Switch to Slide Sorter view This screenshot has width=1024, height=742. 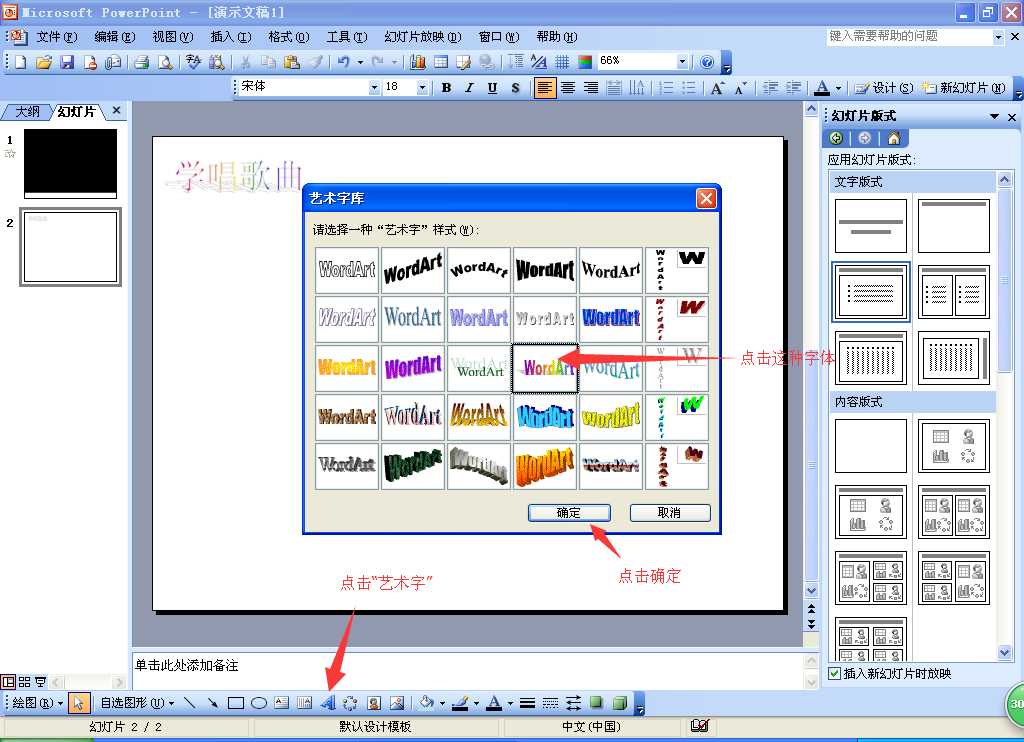[24, 682]
